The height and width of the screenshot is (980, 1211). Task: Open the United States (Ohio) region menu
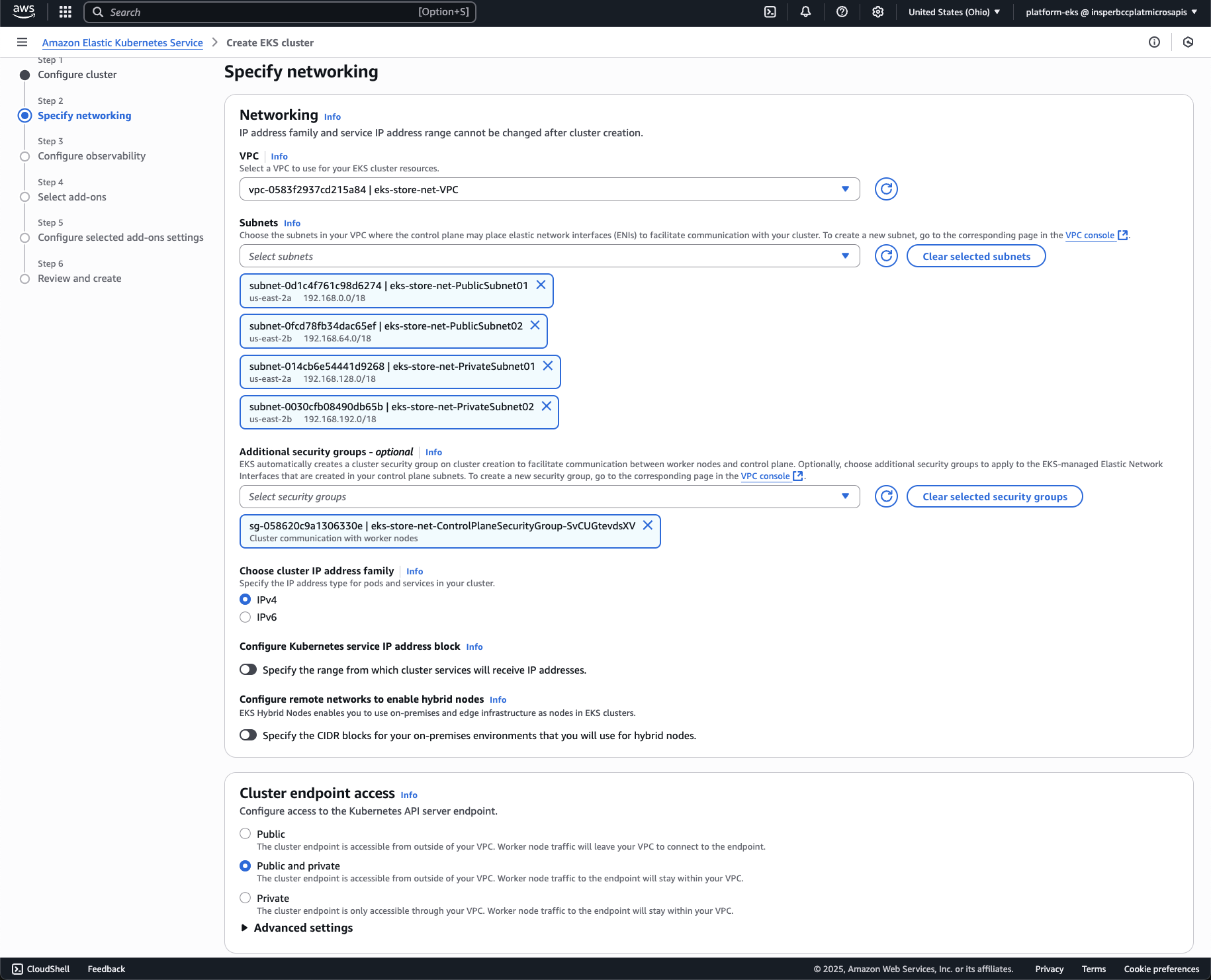(954, 12)
